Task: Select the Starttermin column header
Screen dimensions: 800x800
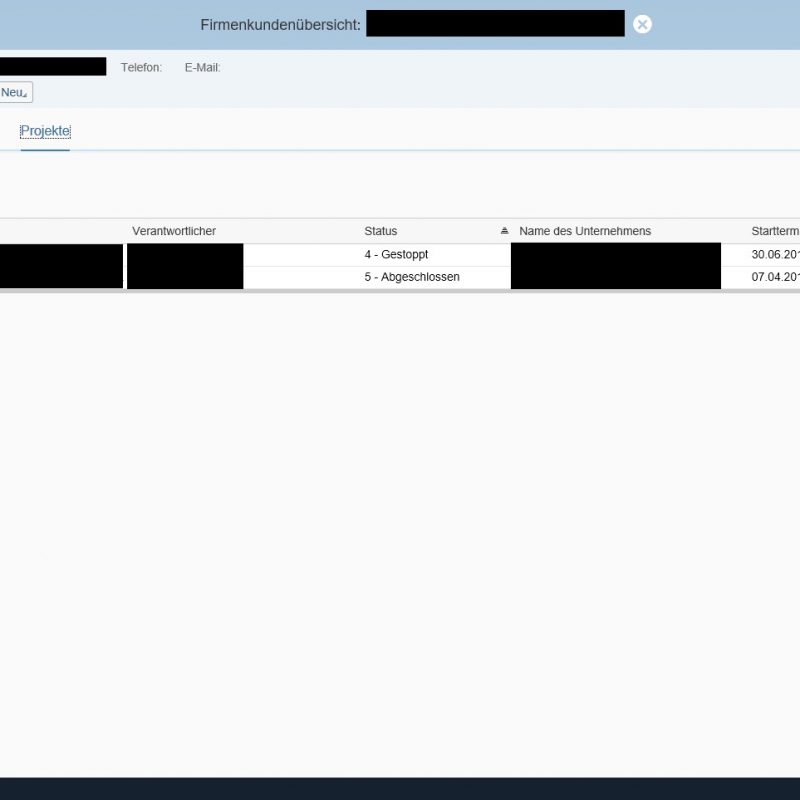Action: [x=775, y=231]
